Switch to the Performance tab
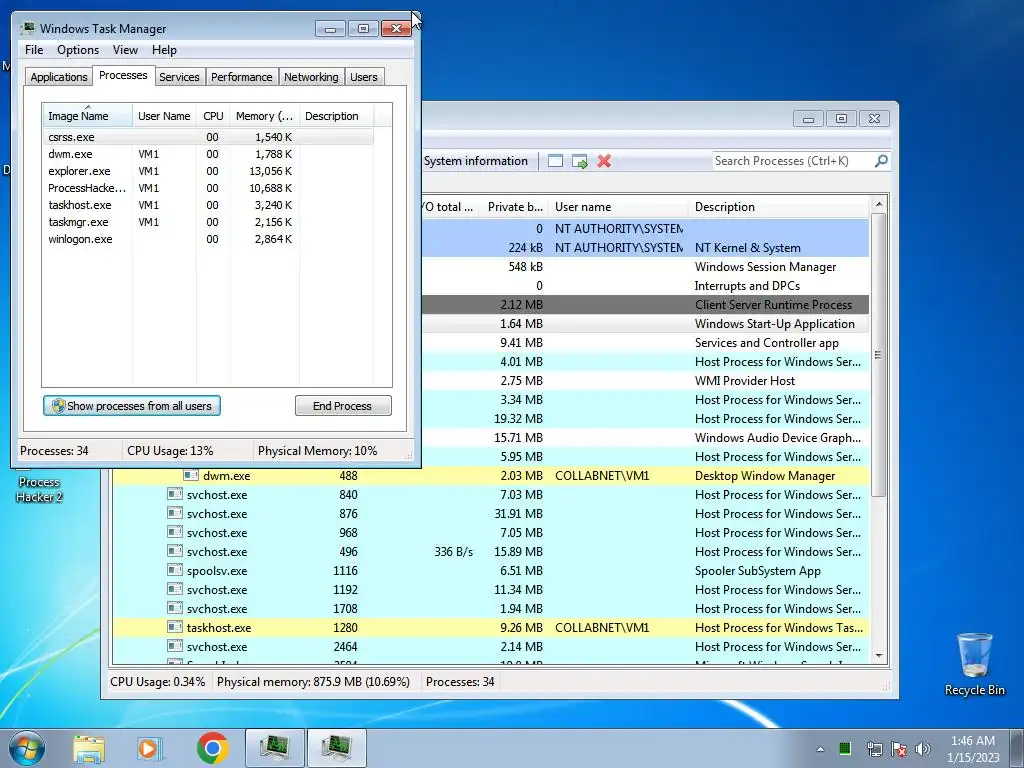The image size is (1024, 768). (x=242, y=77)
